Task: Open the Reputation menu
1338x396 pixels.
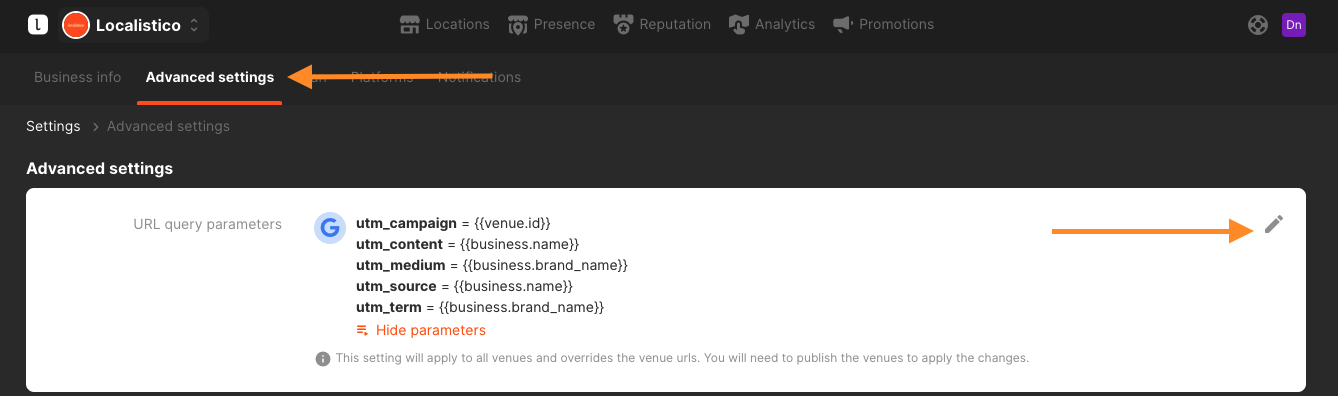Action: point(662,24)
